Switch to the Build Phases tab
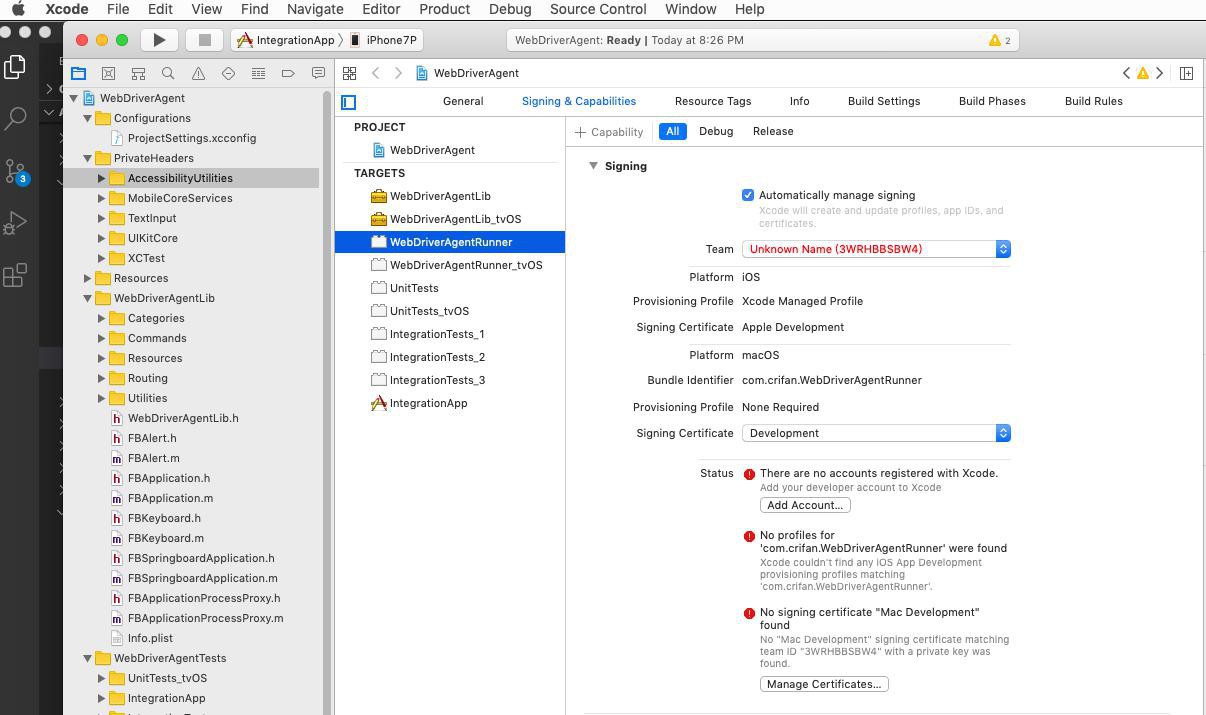Image resolution: width=1206 pixels, height=715 pixels. [x=992, y=101]
